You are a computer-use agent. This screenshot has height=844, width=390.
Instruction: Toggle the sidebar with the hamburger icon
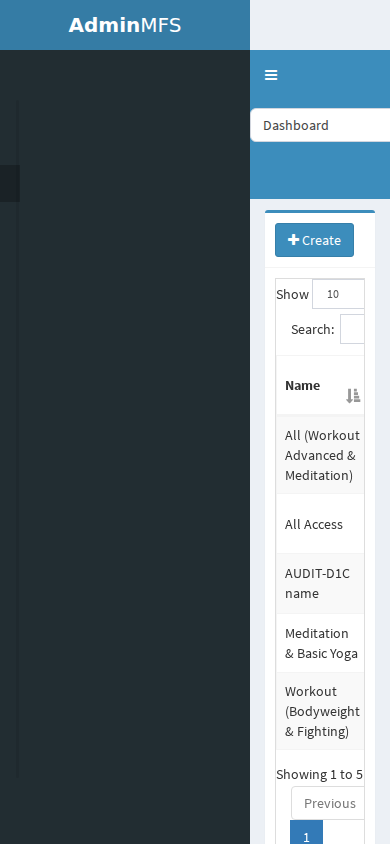(271, 75)
